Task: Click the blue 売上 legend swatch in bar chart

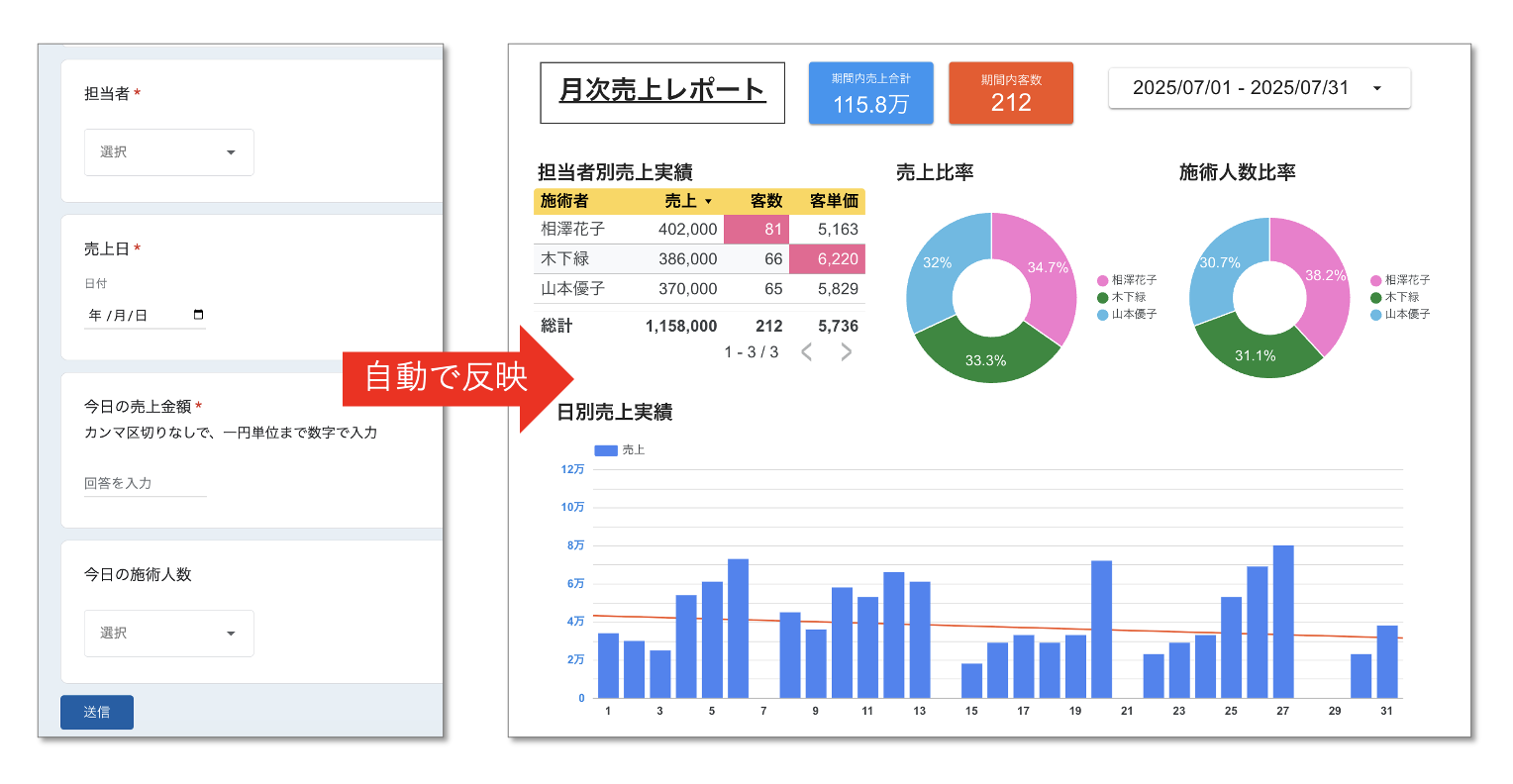Action: [605, 450]
